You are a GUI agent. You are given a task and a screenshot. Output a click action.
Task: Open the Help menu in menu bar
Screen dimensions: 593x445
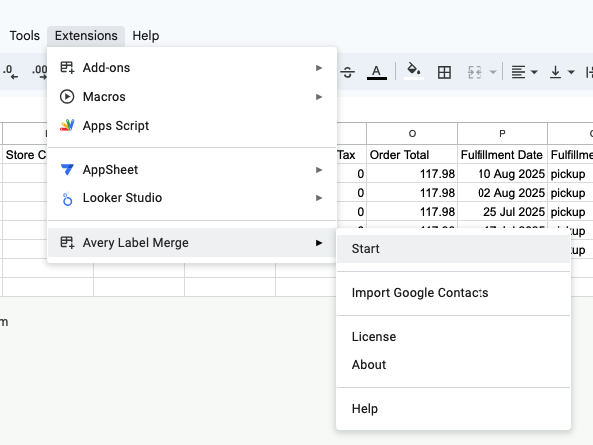coord(146,36)
